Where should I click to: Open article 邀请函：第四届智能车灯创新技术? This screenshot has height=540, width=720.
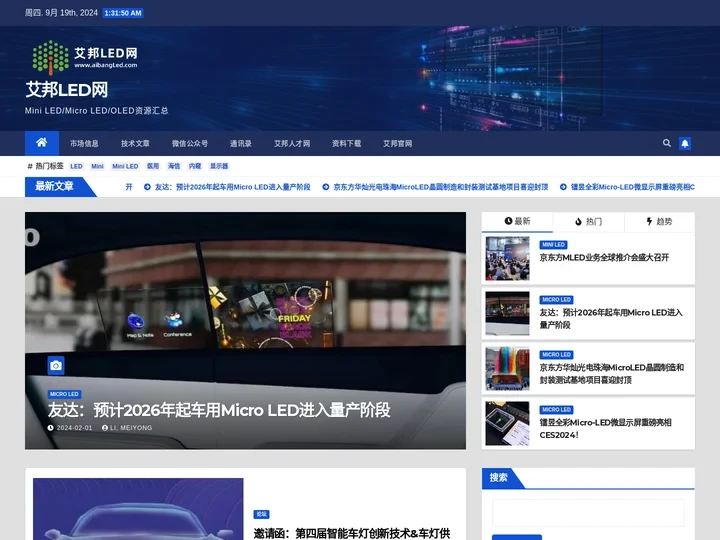(352, 533)
